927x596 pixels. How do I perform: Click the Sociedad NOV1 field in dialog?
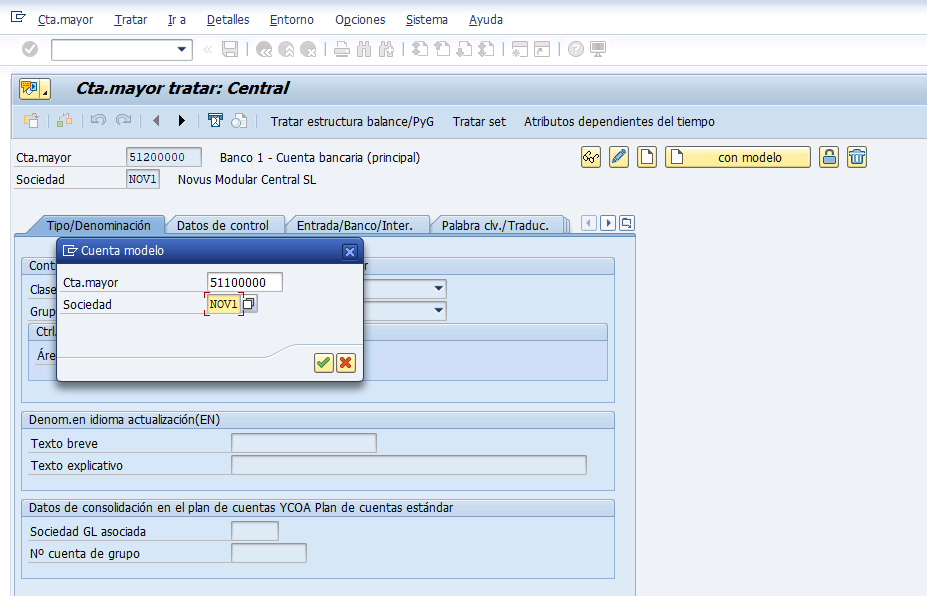pyautogui.click(x=223, y=304)
